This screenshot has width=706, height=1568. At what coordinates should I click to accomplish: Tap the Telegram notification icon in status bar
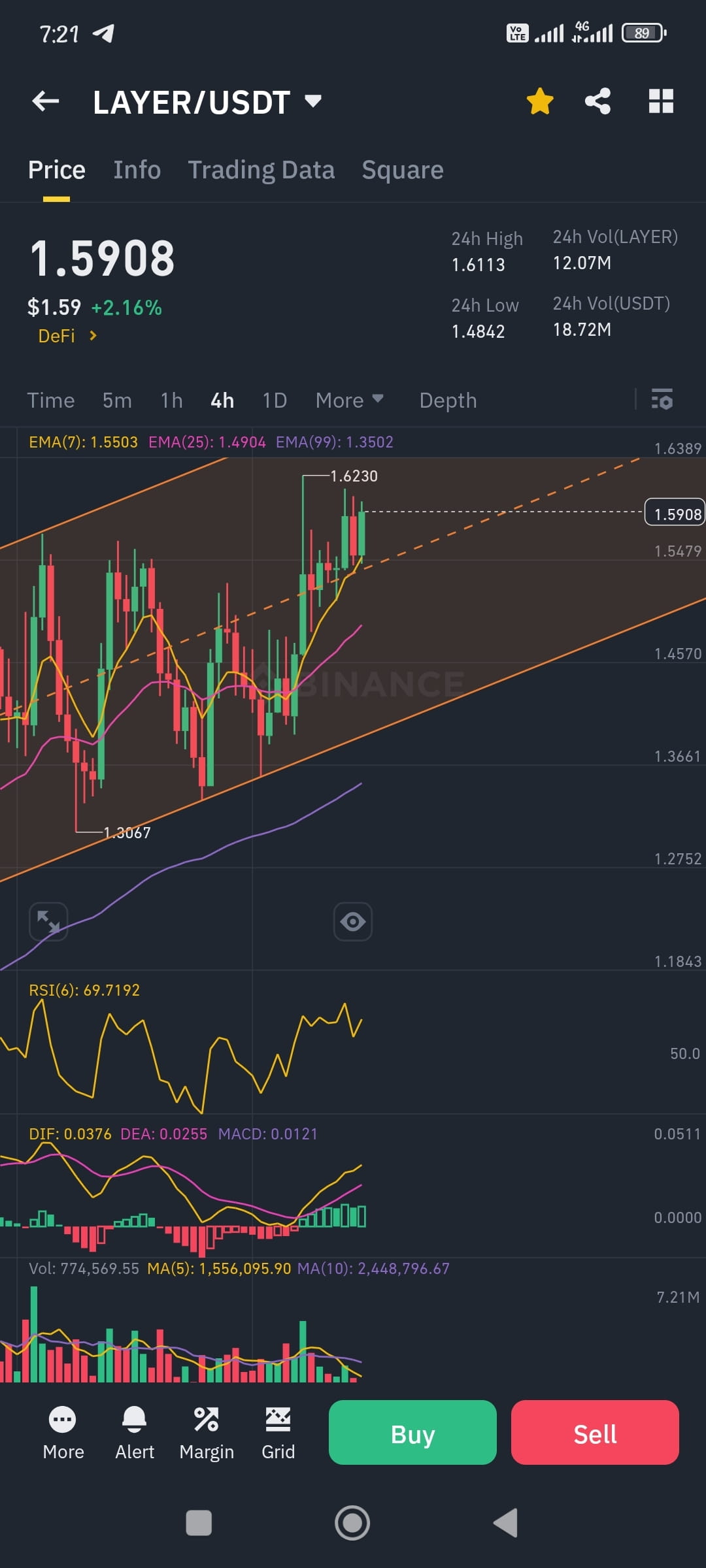click(x=103, y=33)
